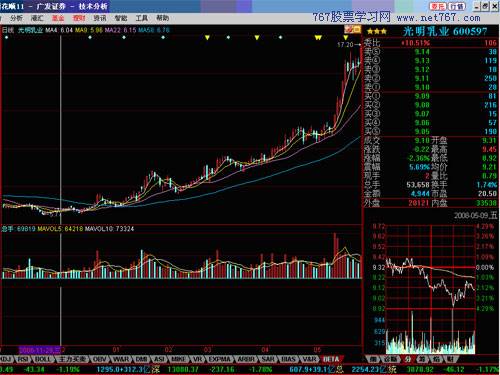Click the 委托 button in the title bar

tap(437, 6)
